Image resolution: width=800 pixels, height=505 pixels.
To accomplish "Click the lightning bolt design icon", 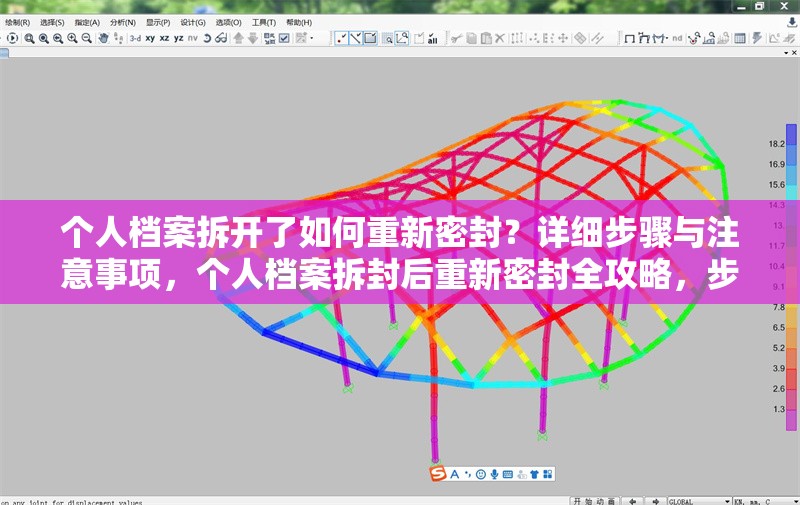I will (757, 38).
